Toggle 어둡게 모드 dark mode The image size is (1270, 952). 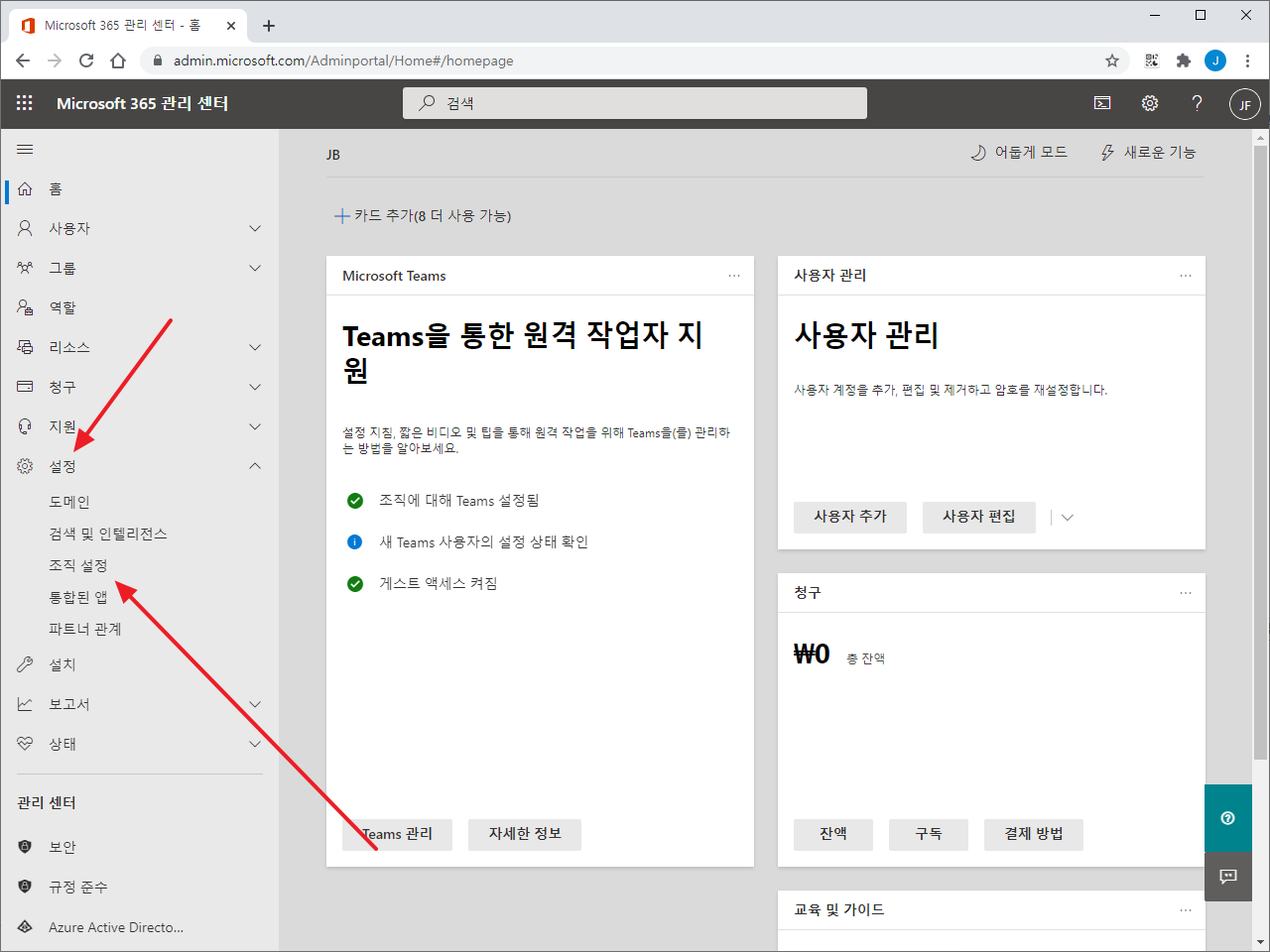[1018, 152]
